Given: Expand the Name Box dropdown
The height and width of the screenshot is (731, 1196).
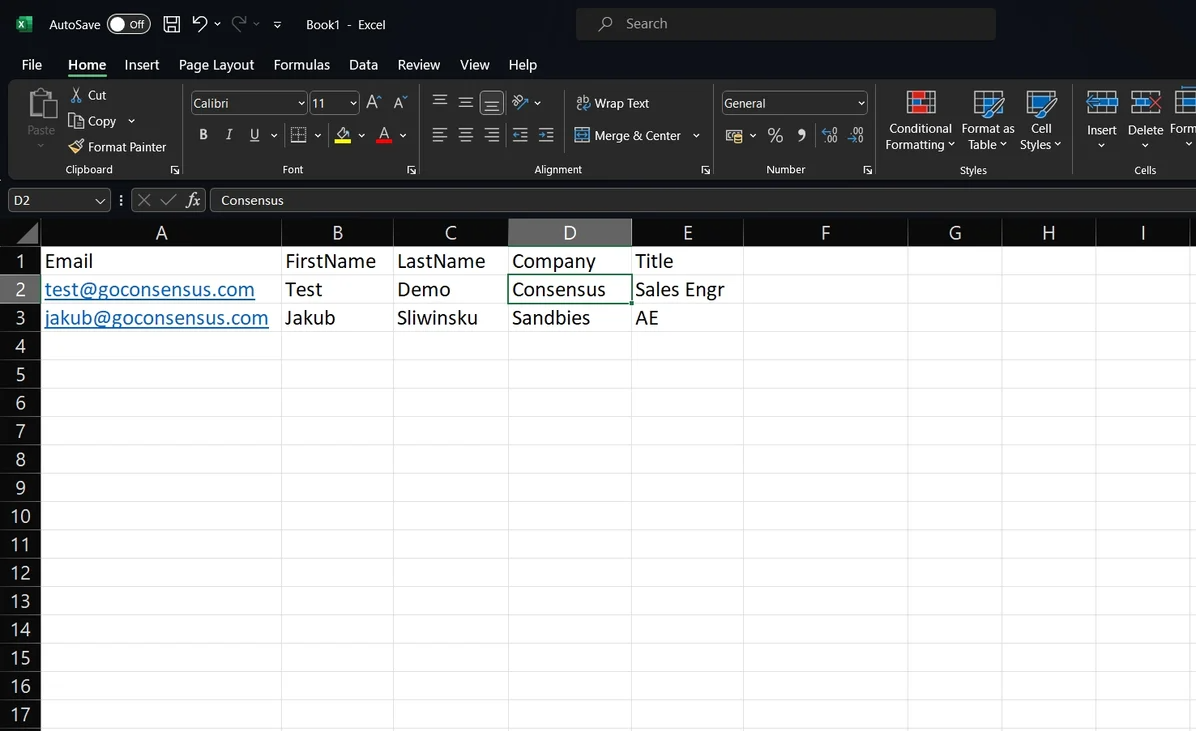Looking at the screenshot, I should click(100, 201).
